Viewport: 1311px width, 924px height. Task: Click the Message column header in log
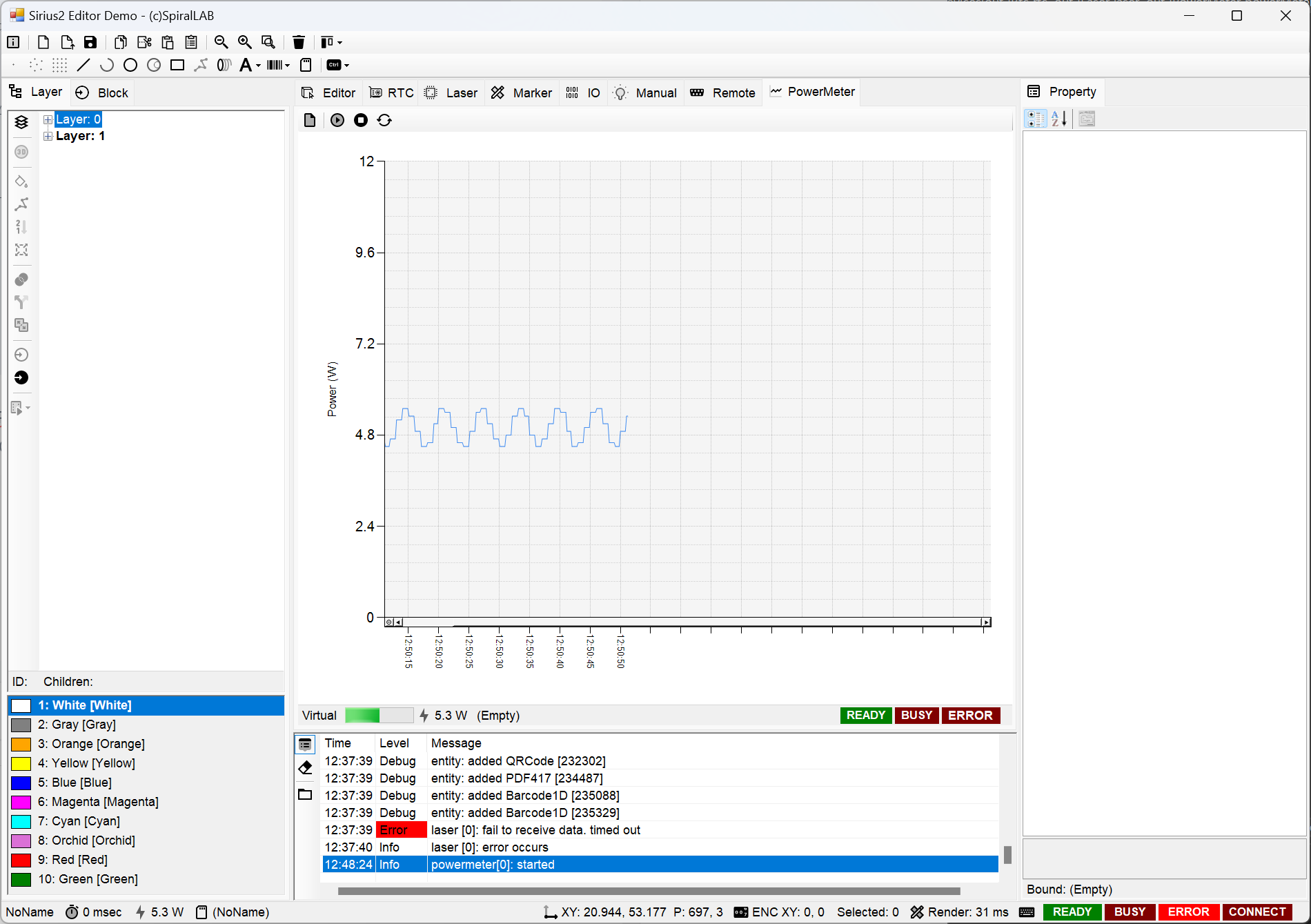456,743
